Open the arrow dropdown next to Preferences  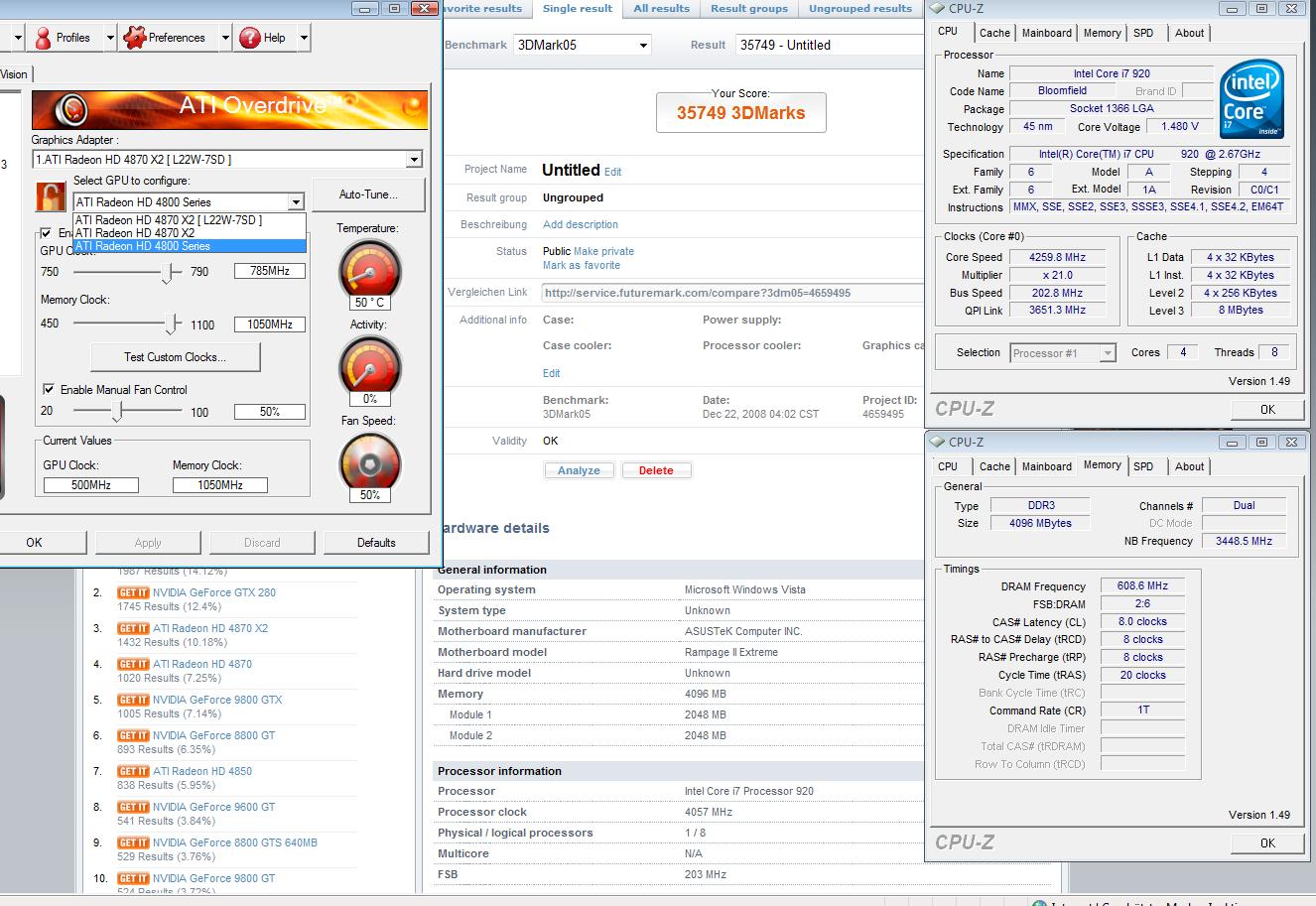click(225, 38)
